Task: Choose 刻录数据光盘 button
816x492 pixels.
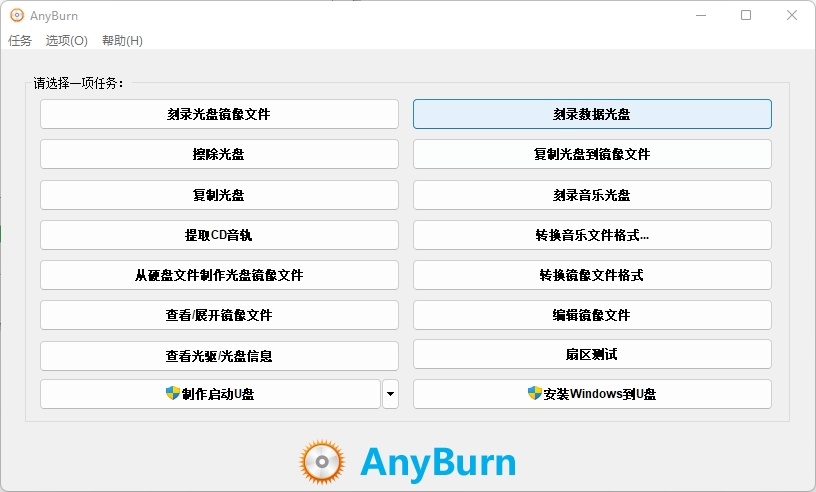Action: pos(592,114)
